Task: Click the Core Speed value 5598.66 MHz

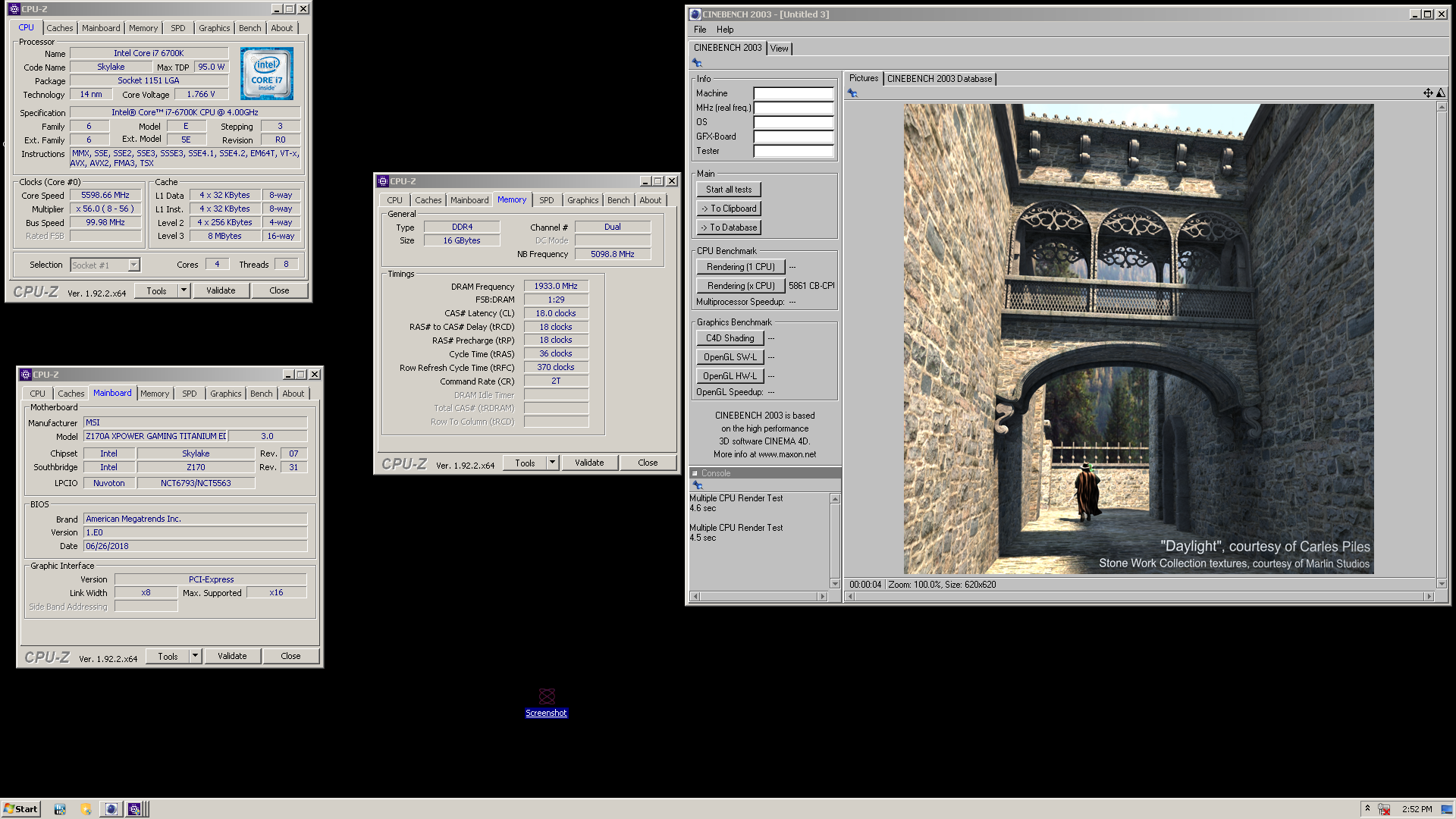Action: pyautogui.click(x=105, y=195)
